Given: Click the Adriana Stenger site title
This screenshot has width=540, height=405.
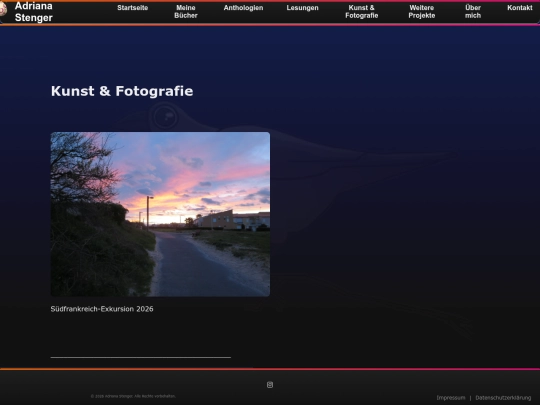Looking at the screenshot, I should pos(34,12).
